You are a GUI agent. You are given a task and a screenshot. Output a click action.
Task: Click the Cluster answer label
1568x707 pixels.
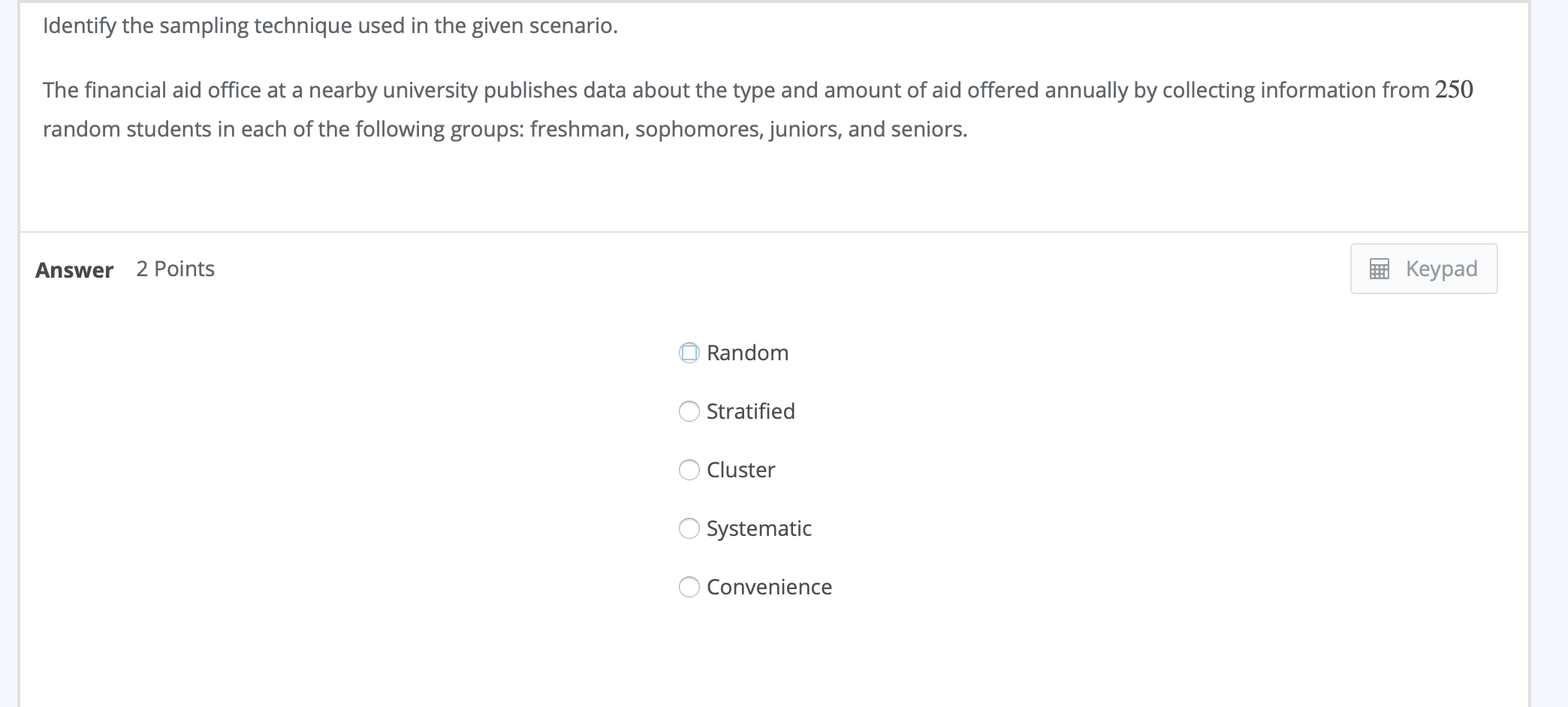pos(740,470)
